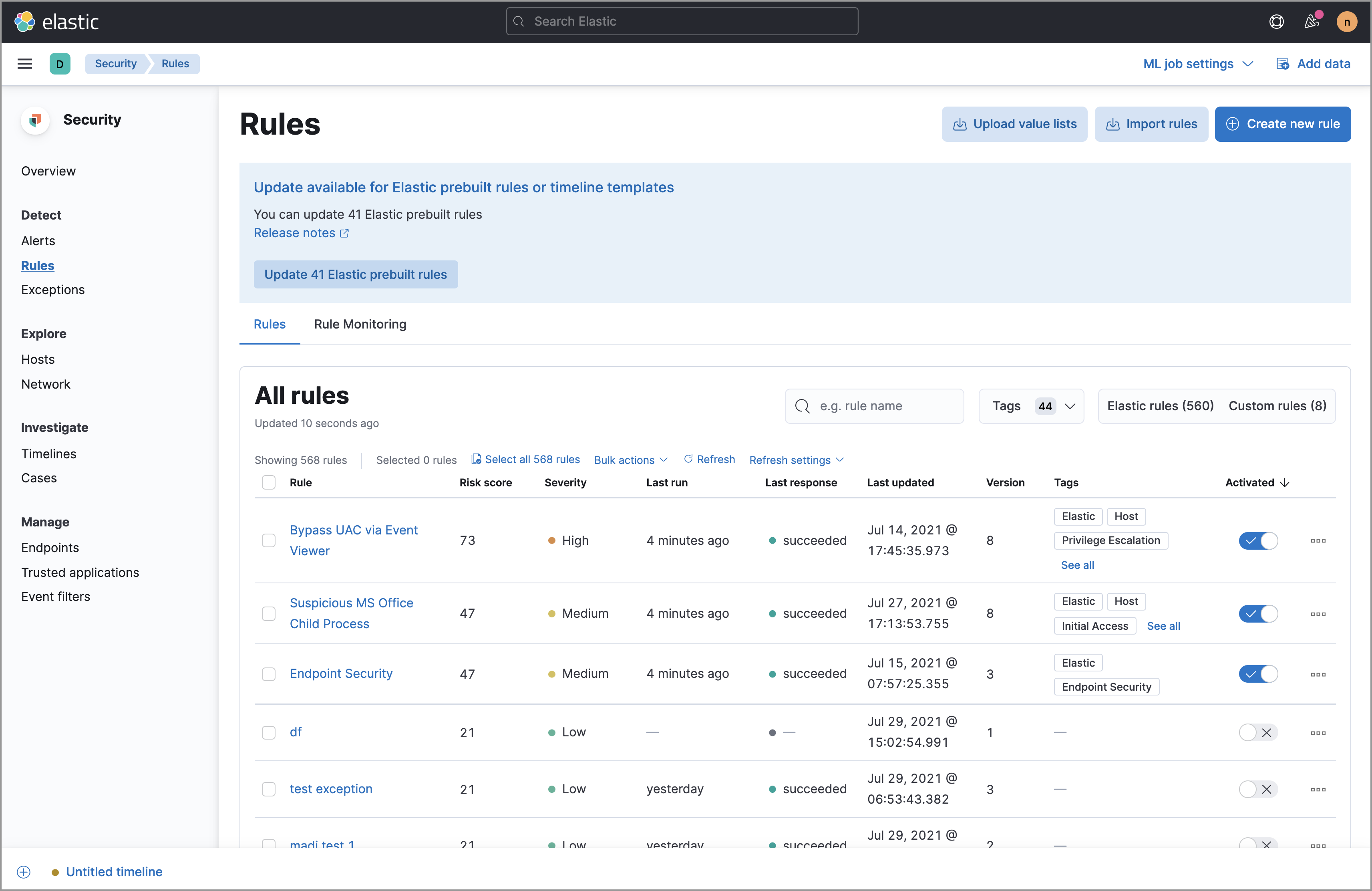Click the plus icon next to Untitled timeline
The image size is (1372, 891).
[x=24, y=871]
